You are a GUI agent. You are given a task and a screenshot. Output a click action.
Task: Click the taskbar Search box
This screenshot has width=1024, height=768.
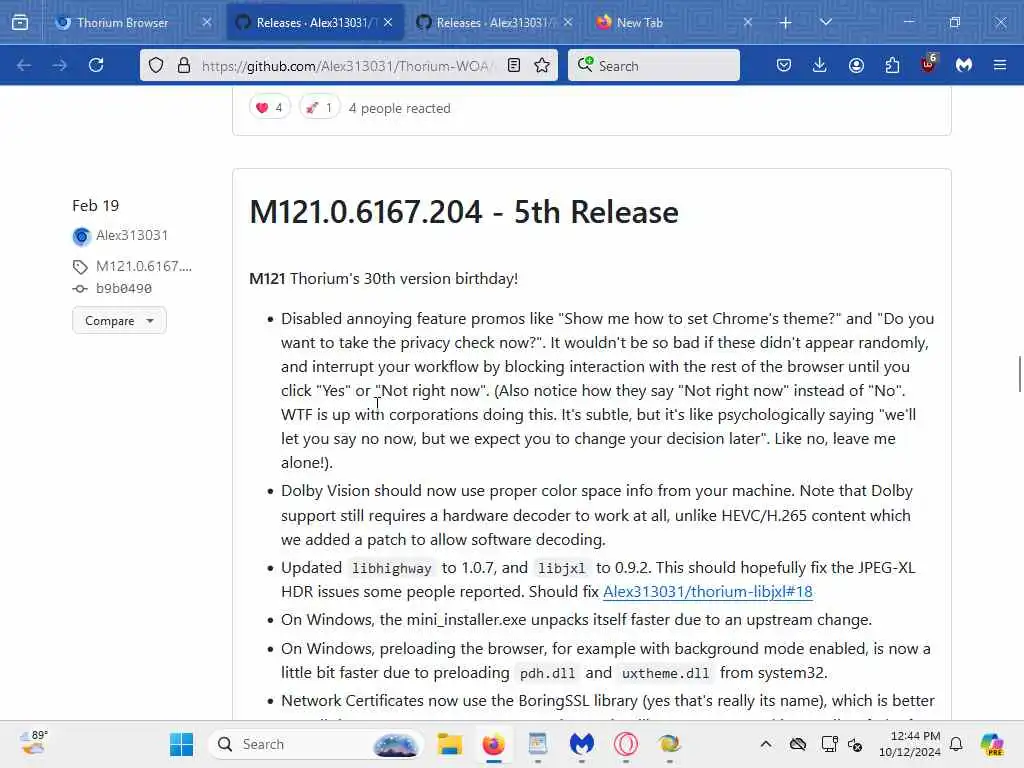coord(315,744)
